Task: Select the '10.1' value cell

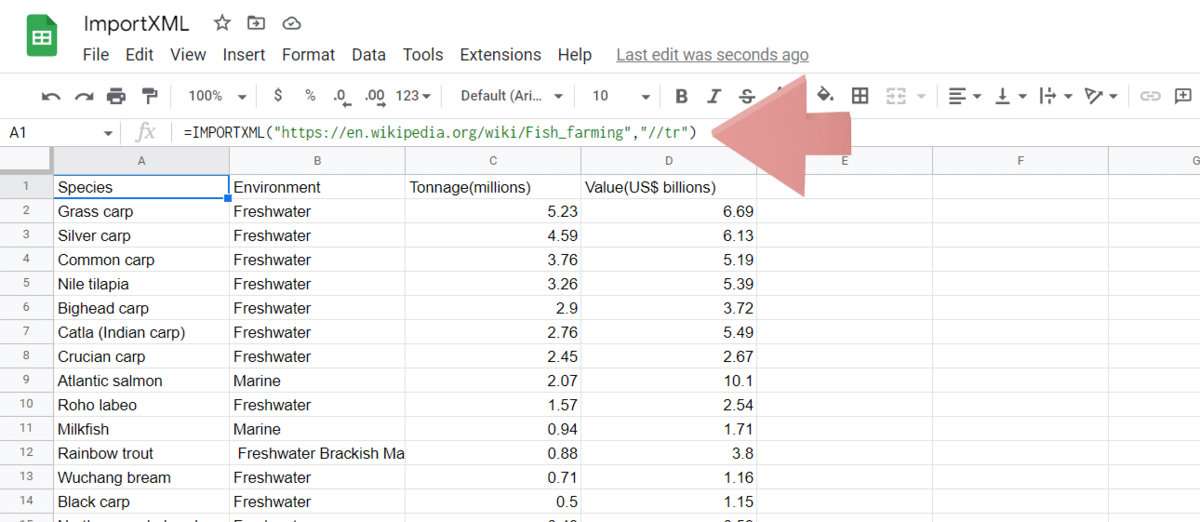Action: [x=669, y=381]
